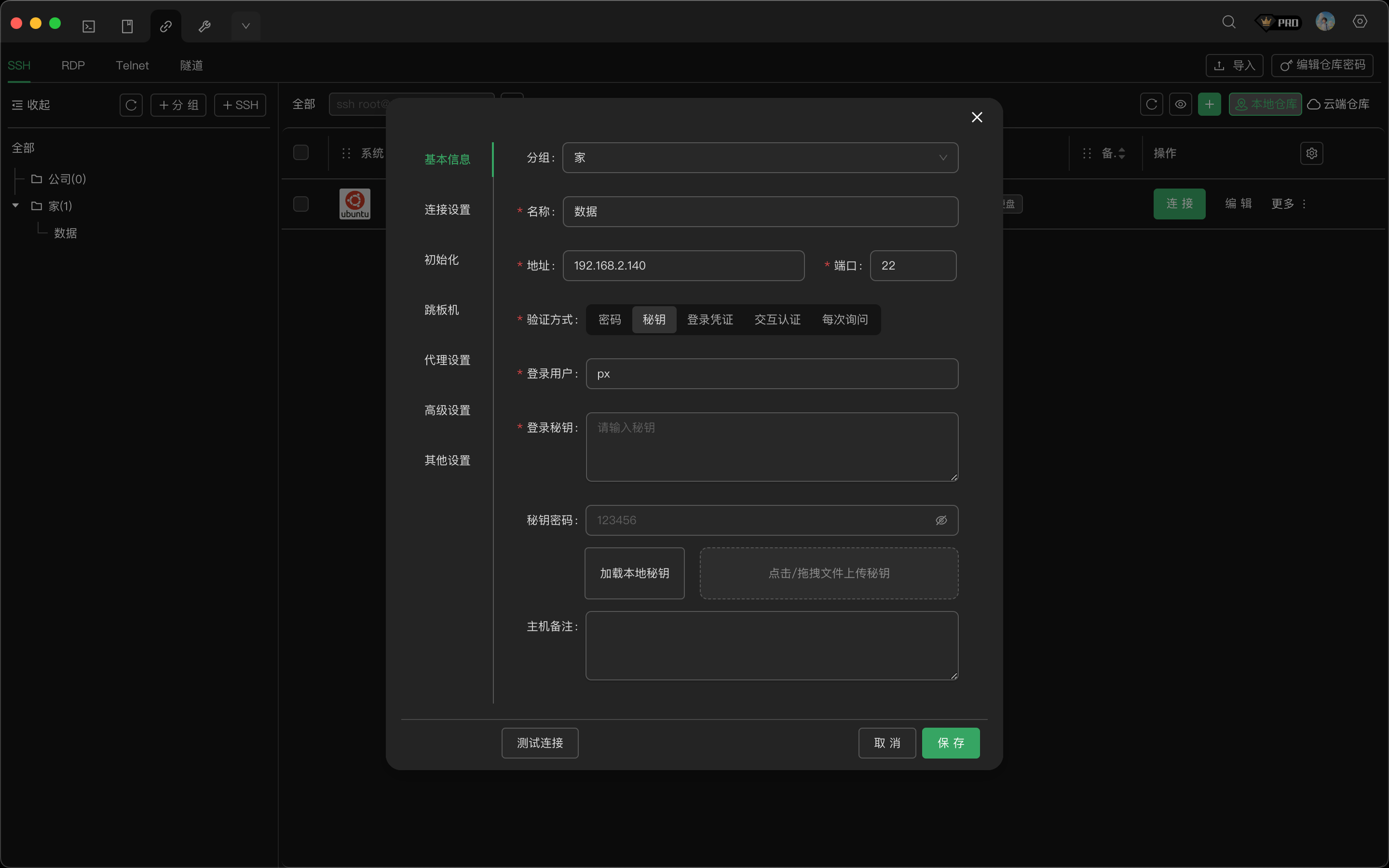
Task: Switch to the RDP tab
Action: point(73,66)
